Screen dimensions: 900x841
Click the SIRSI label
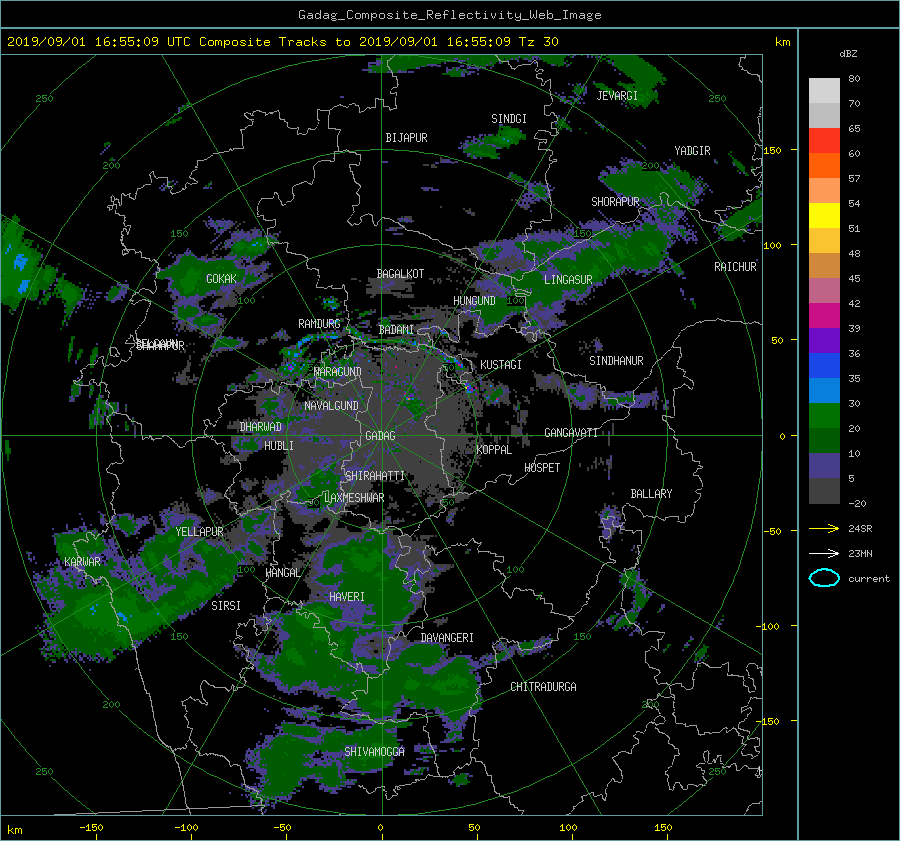pyautogui.click(x=226, y=606)
